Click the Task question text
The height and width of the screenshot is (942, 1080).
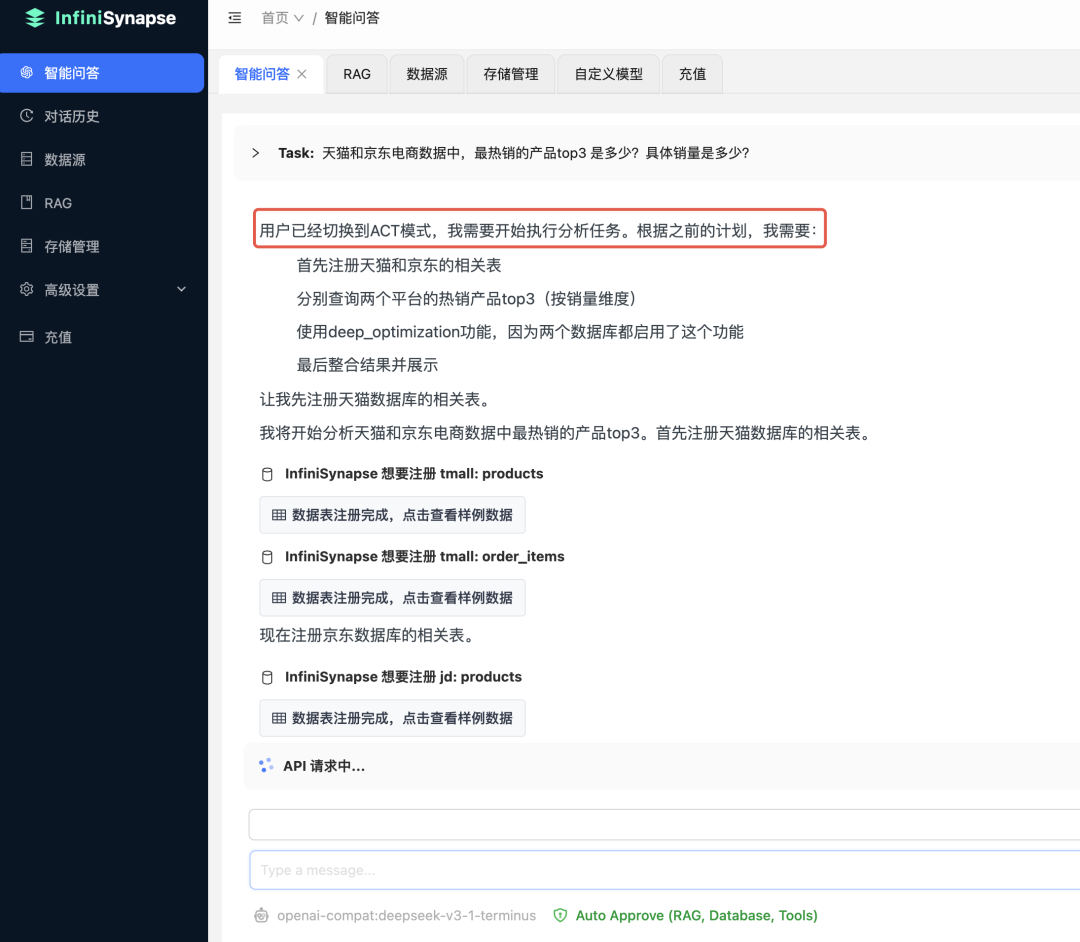[536, 153]
